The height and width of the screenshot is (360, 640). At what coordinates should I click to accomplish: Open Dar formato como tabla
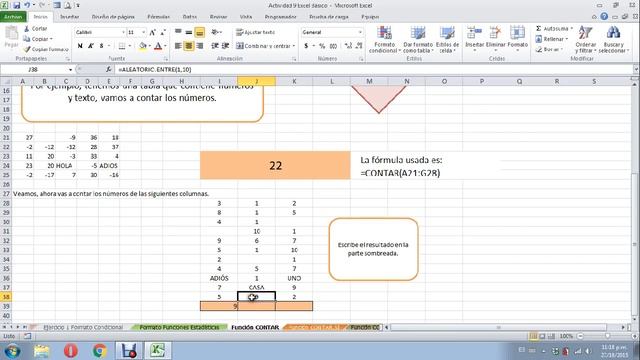click(x=418, y=39)
